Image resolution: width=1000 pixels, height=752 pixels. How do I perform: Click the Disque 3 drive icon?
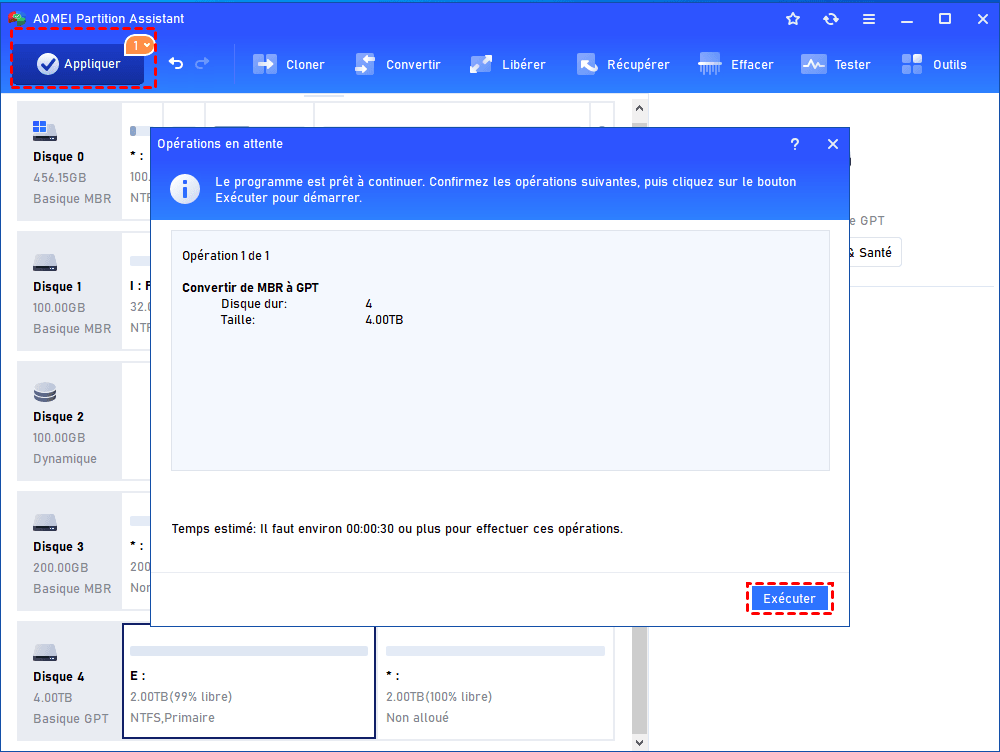click(x=45, y=522)
